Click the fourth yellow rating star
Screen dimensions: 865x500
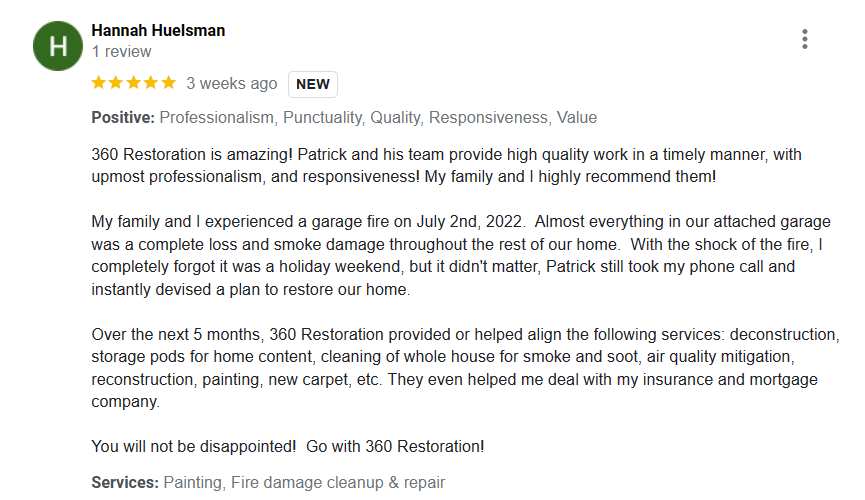click(x=151, y=83)
